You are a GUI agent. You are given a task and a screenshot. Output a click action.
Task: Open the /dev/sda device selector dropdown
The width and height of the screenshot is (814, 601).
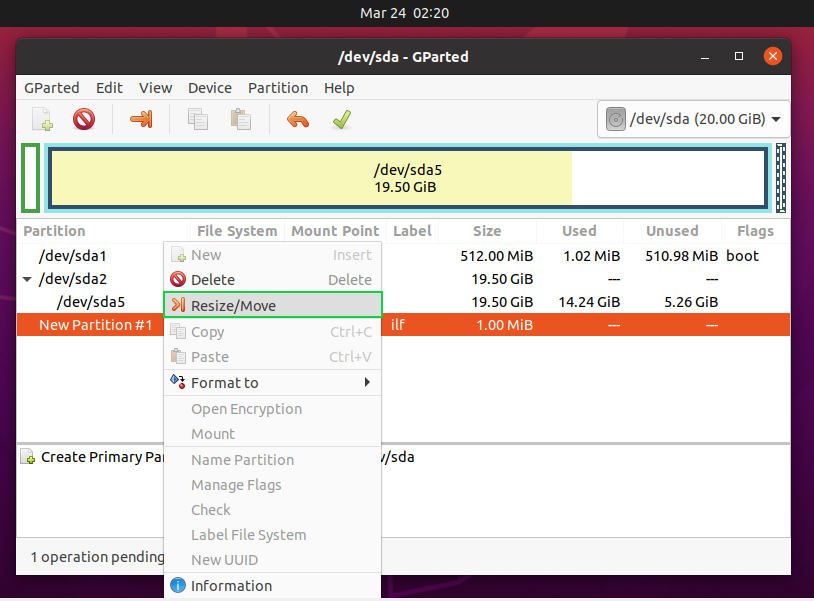coord(694,119)
